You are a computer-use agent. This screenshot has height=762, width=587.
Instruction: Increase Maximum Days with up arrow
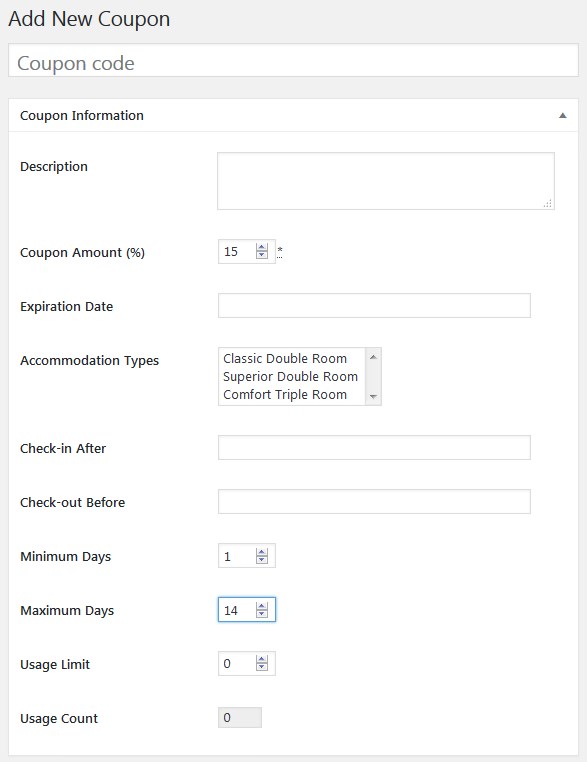[x=262, y=606]
